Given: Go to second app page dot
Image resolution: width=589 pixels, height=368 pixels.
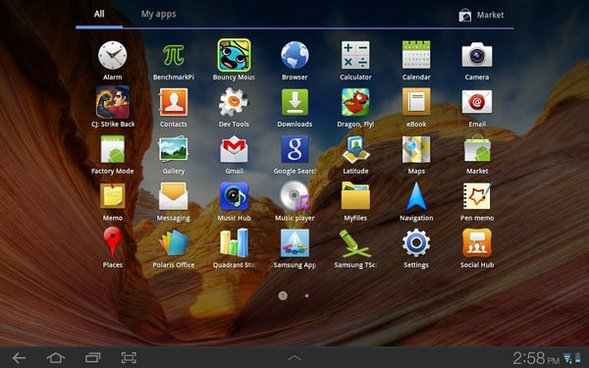Looking at the screenshot, I should [307, 296].
